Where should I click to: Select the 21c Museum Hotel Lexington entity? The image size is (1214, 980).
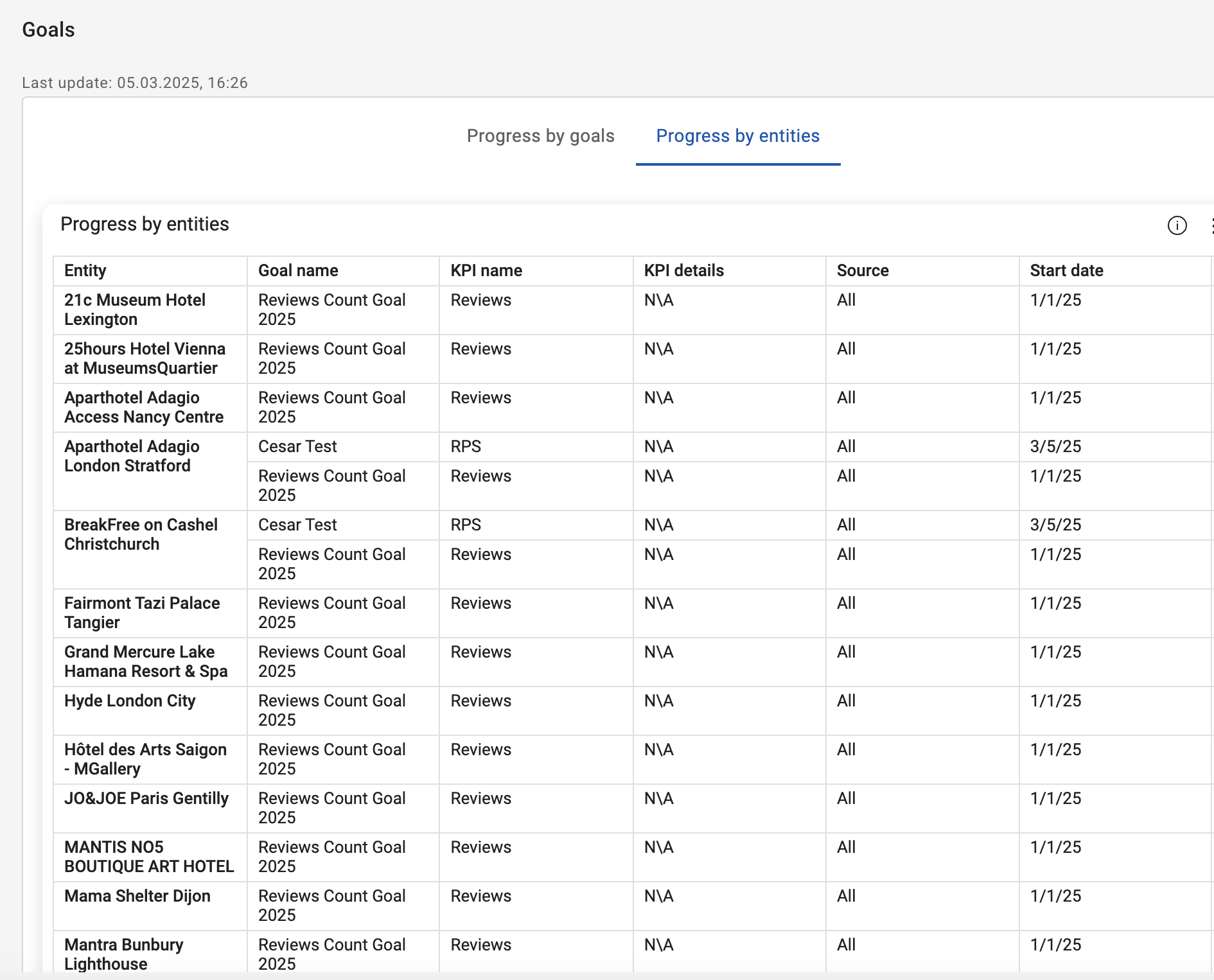pos(135,310)
